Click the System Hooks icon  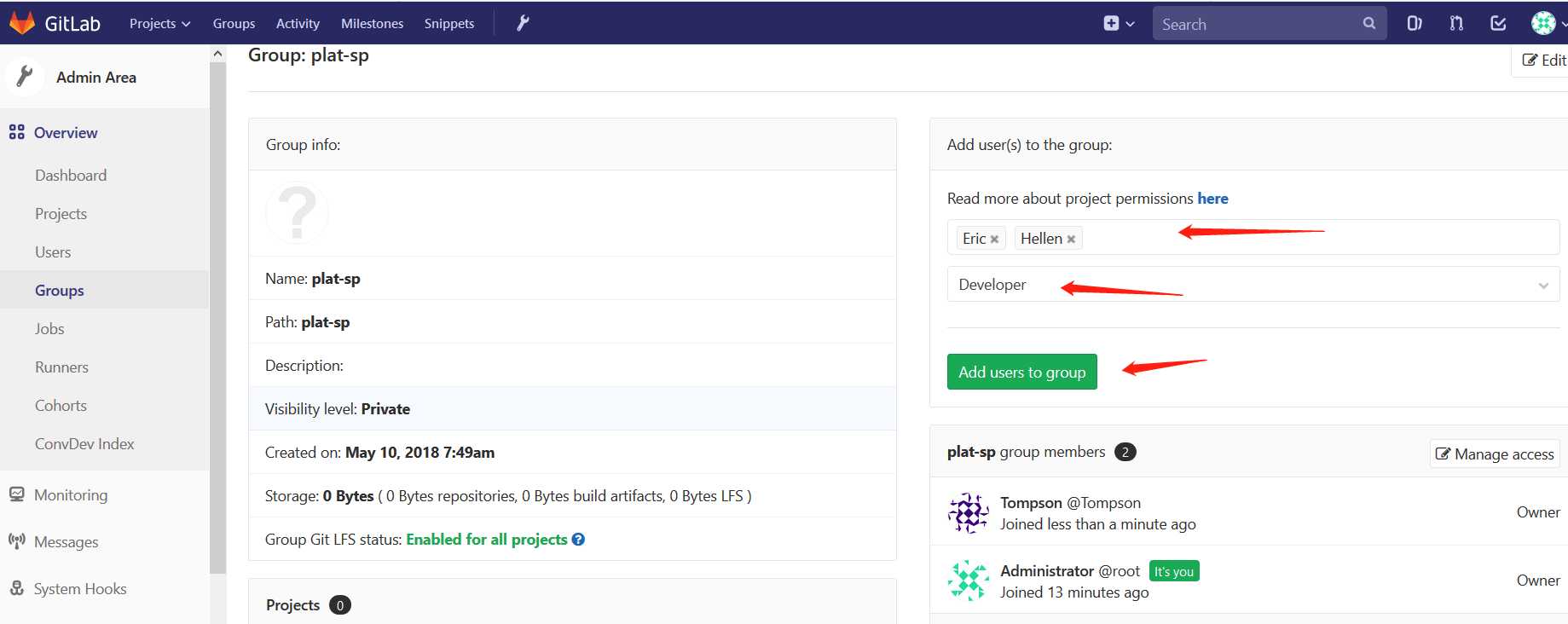(16, 588)
